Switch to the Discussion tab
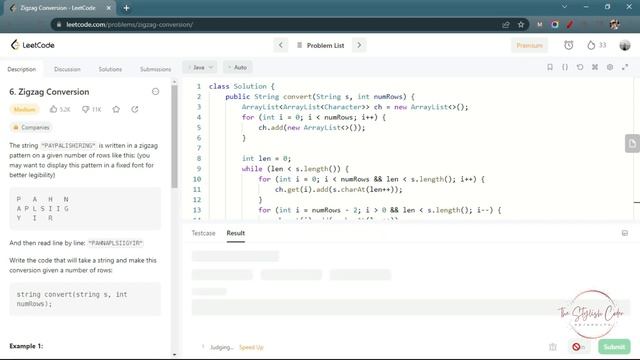Screen dimensions: 640x360 click(67, 69)
